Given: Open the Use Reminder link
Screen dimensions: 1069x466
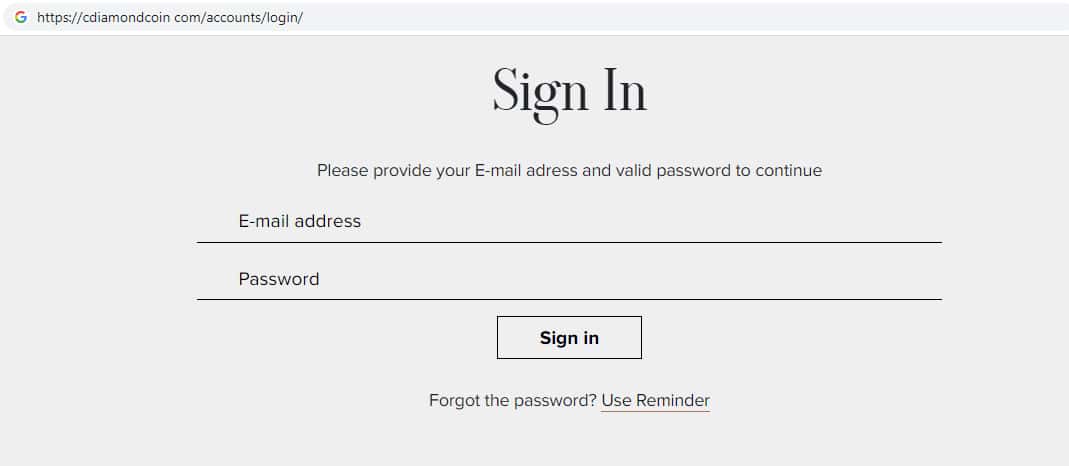Looking at the screenshot, I should coord(655,401).
